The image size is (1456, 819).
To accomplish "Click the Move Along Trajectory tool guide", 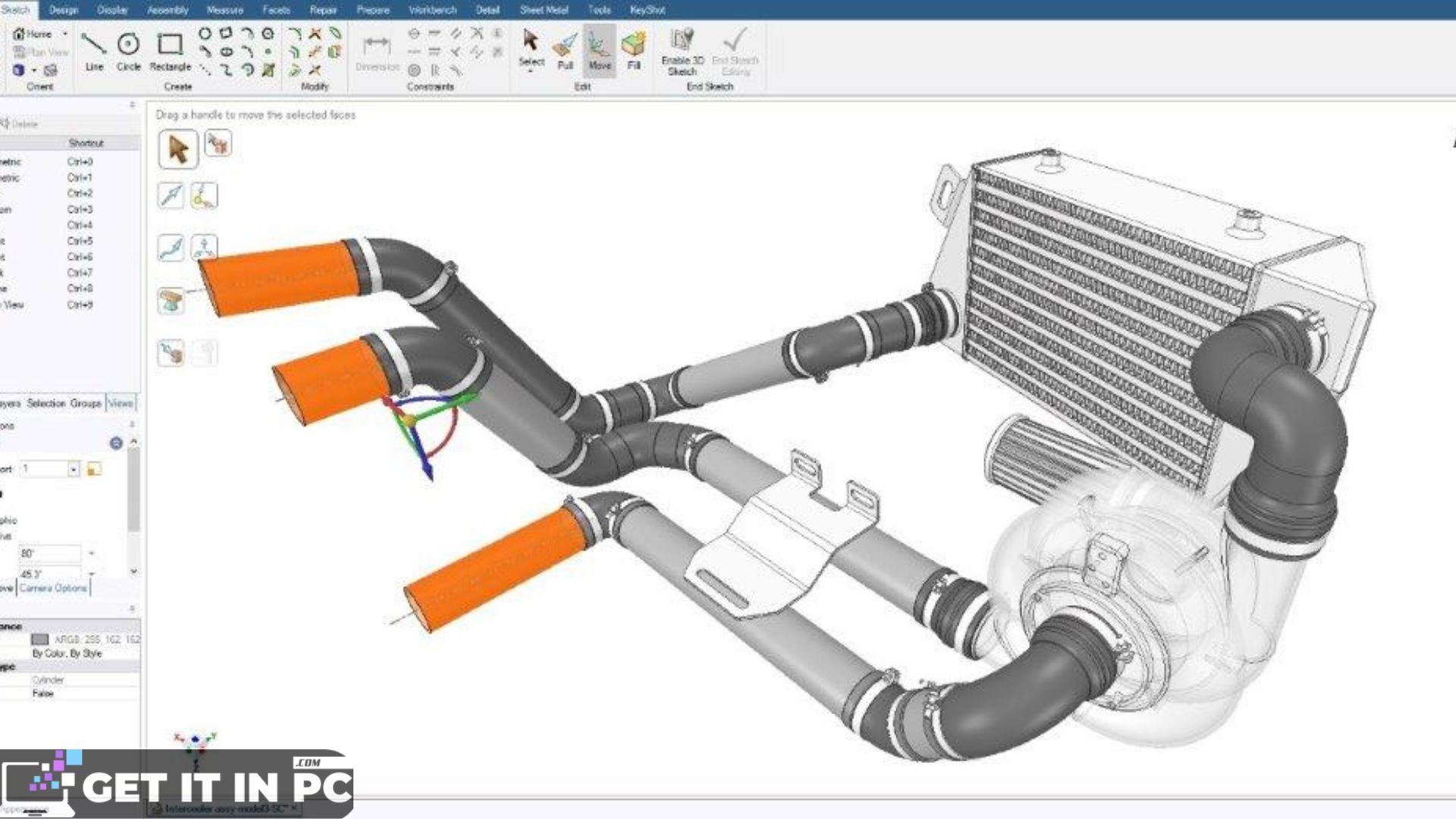I will [x=171, y=248].
